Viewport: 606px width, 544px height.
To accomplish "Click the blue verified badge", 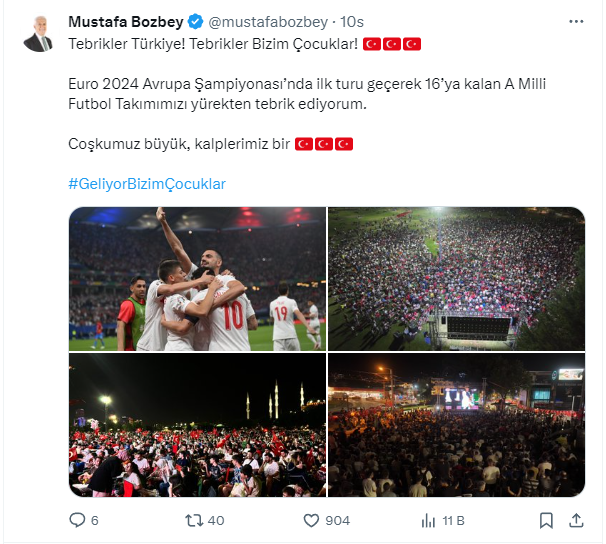I will [196, 22].
